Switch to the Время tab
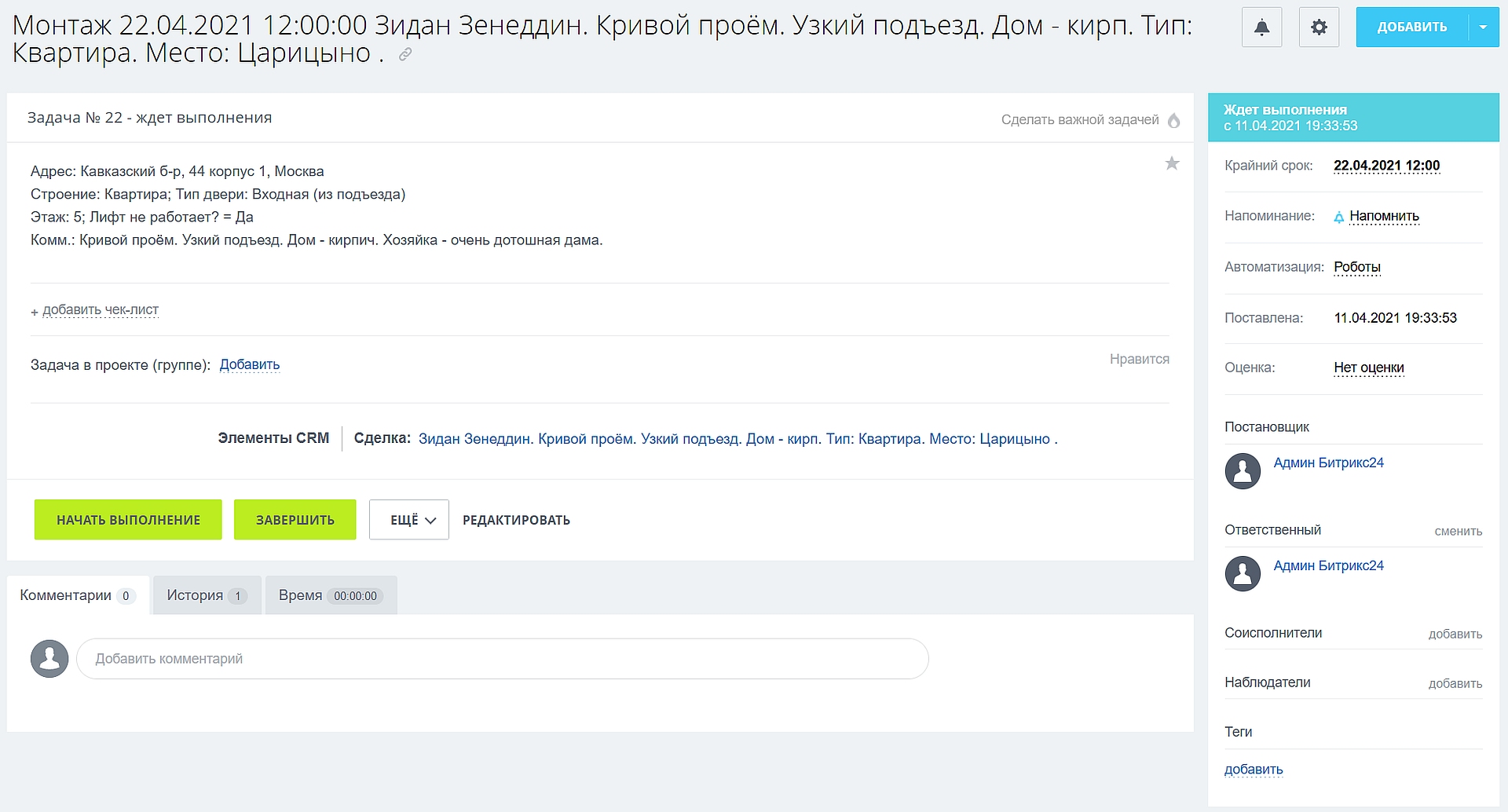Viewport: 1508px width, 812px height. point(331,595)
